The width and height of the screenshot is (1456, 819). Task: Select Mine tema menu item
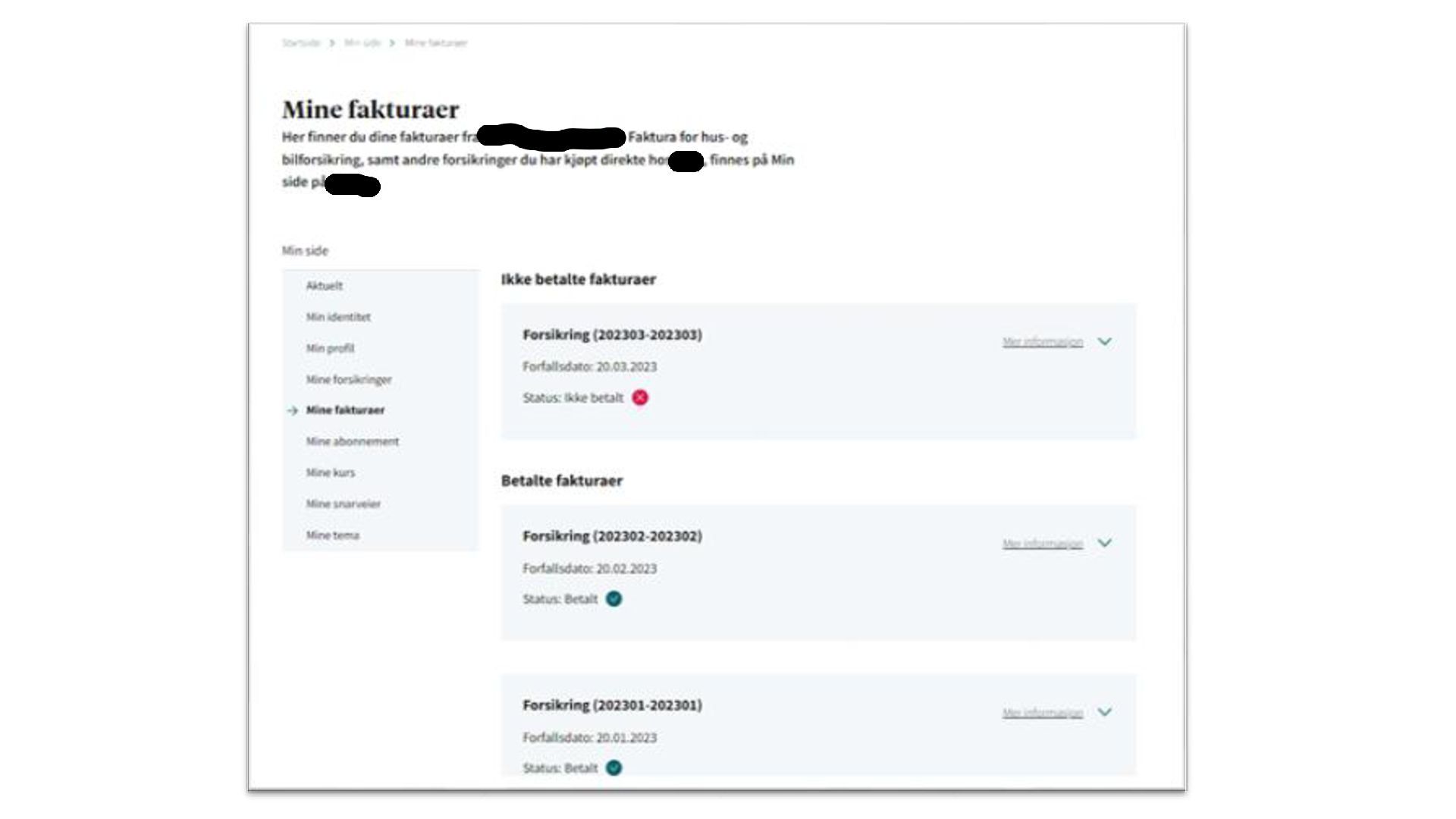tap(332, 535)
